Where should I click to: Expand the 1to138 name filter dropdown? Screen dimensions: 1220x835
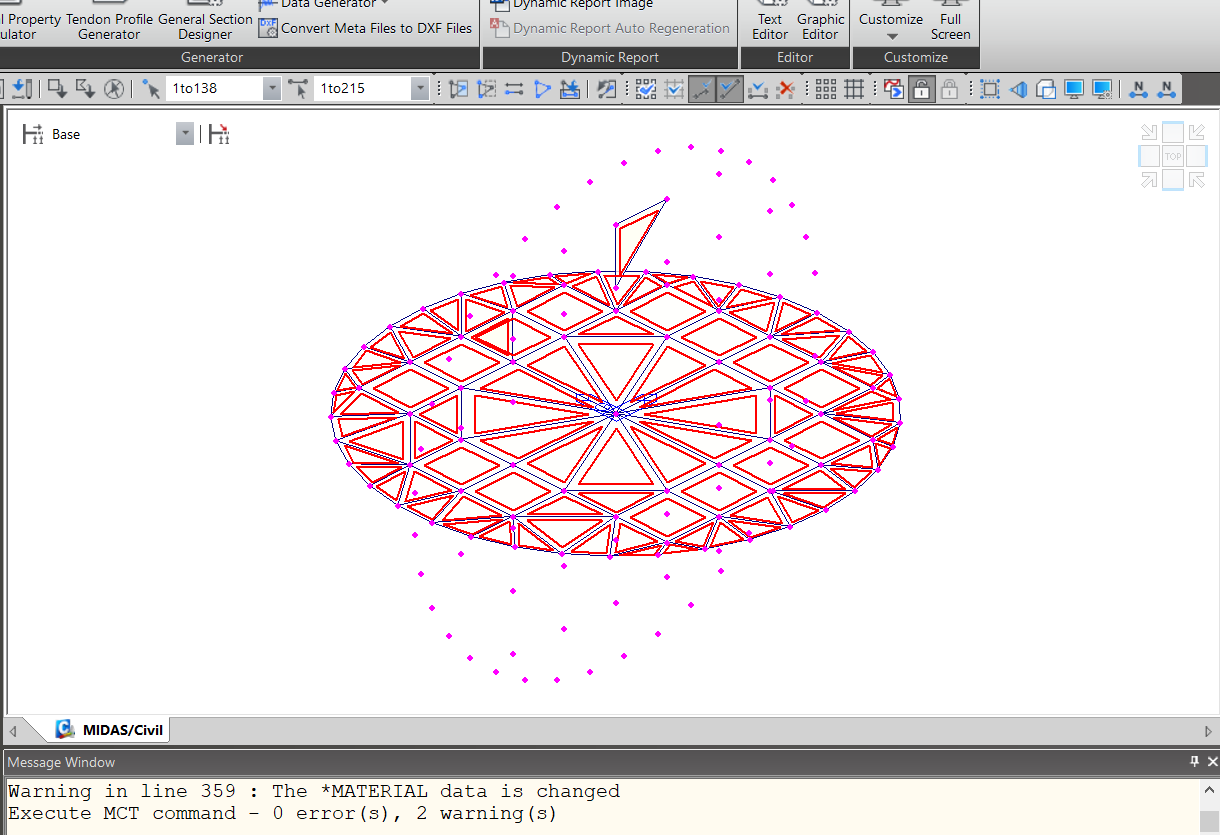click(271, 88)
